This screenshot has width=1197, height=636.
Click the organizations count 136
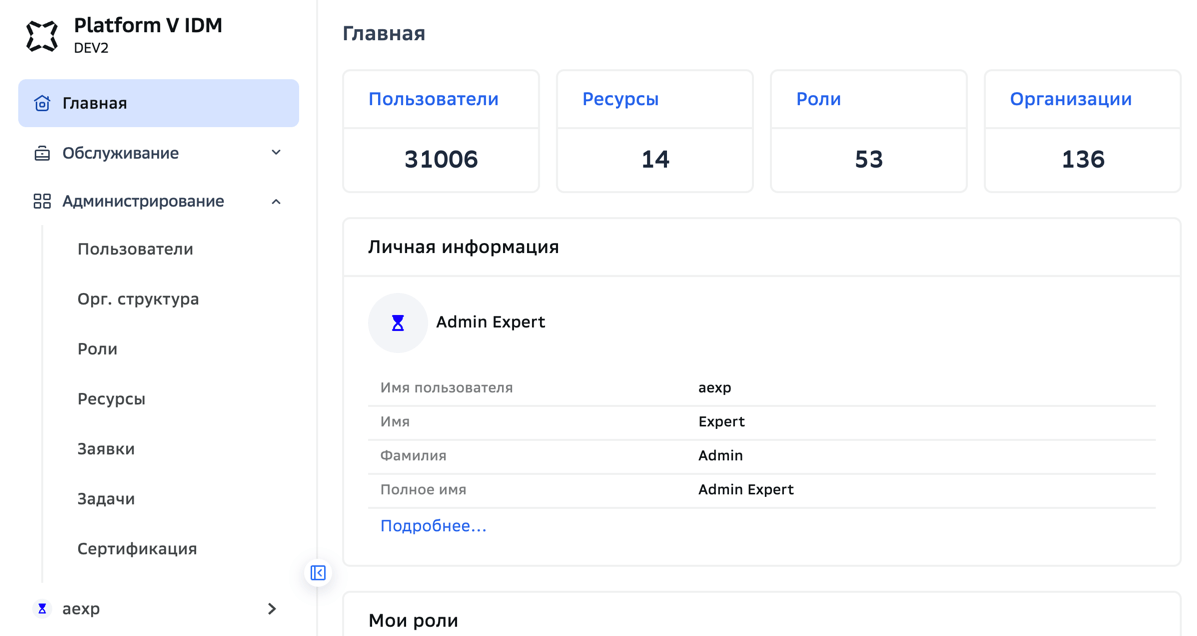click(x=1083, y=159)
